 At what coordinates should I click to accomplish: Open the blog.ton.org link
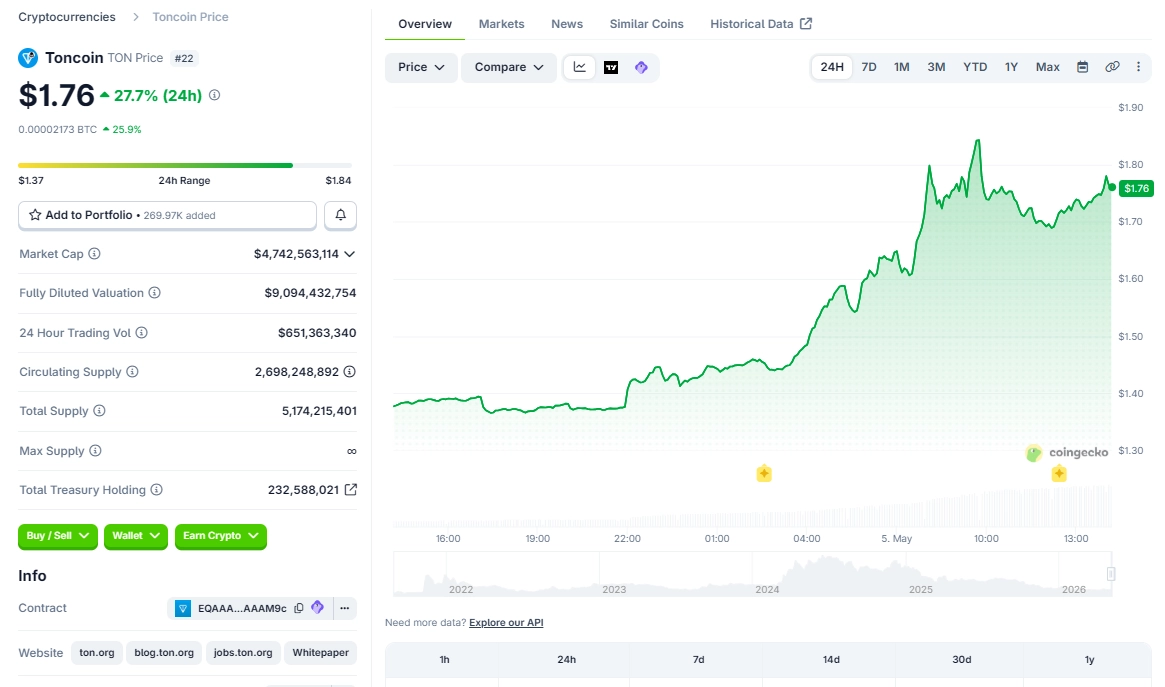tap(164, 653)
